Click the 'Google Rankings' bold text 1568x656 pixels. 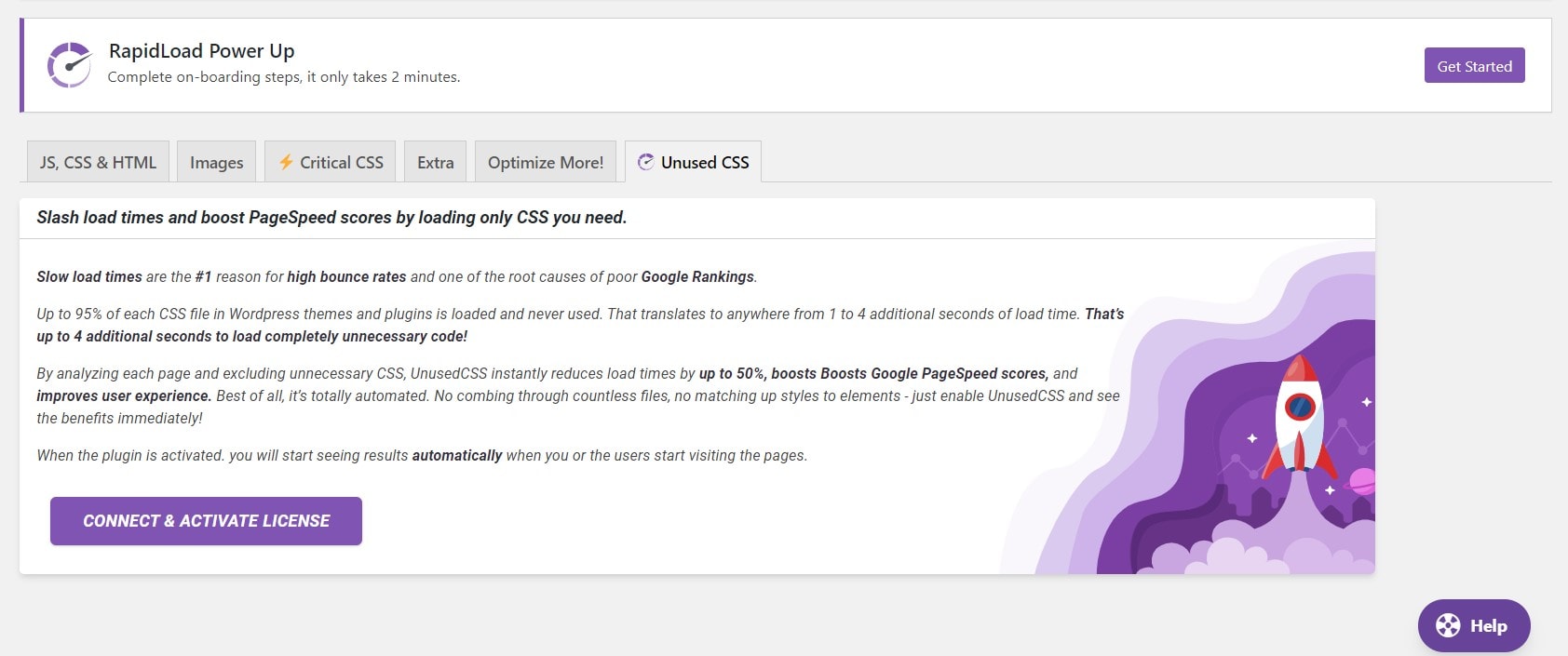click(x=697, y=277)
